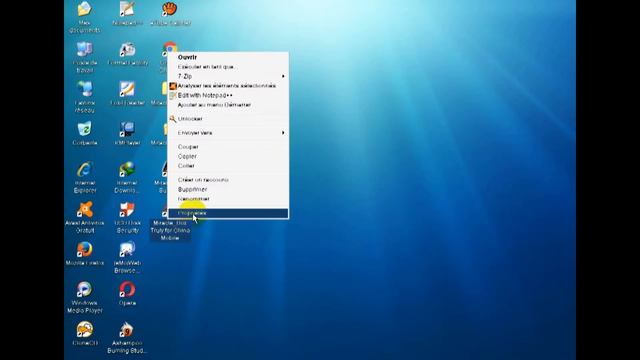Viewport: 640px width, 360px height.
Task: Click the Unlocker wand icon in menu
Action: click(173, 119)
